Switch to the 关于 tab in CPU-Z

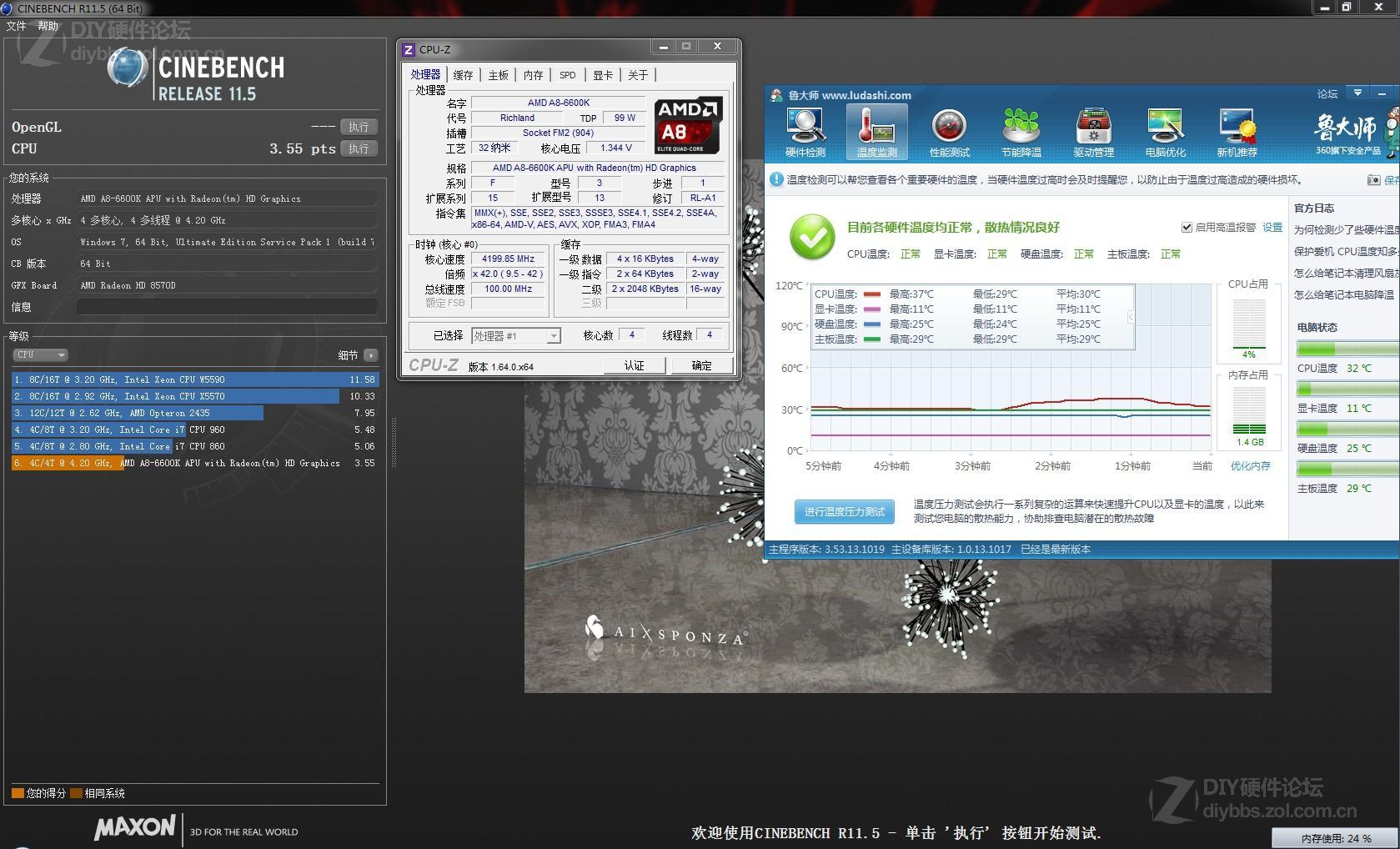tap(638, 75)
